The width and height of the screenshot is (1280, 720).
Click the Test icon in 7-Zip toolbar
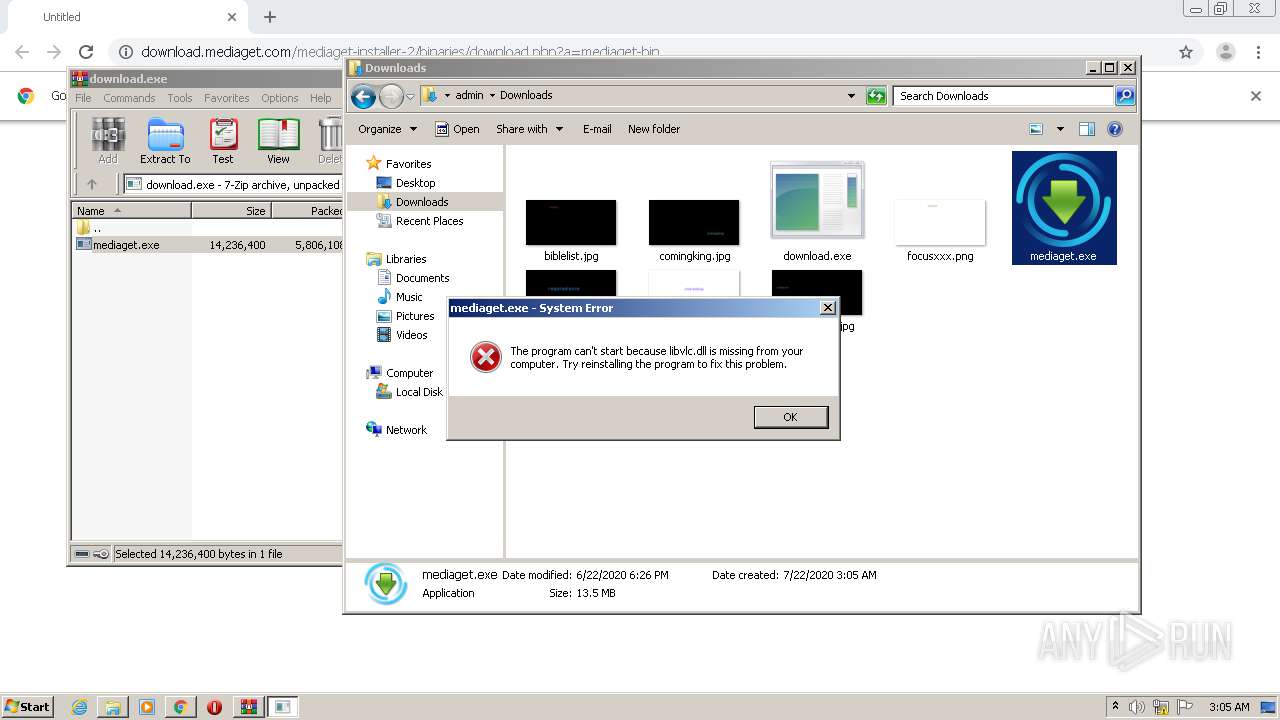coord(223,141)
